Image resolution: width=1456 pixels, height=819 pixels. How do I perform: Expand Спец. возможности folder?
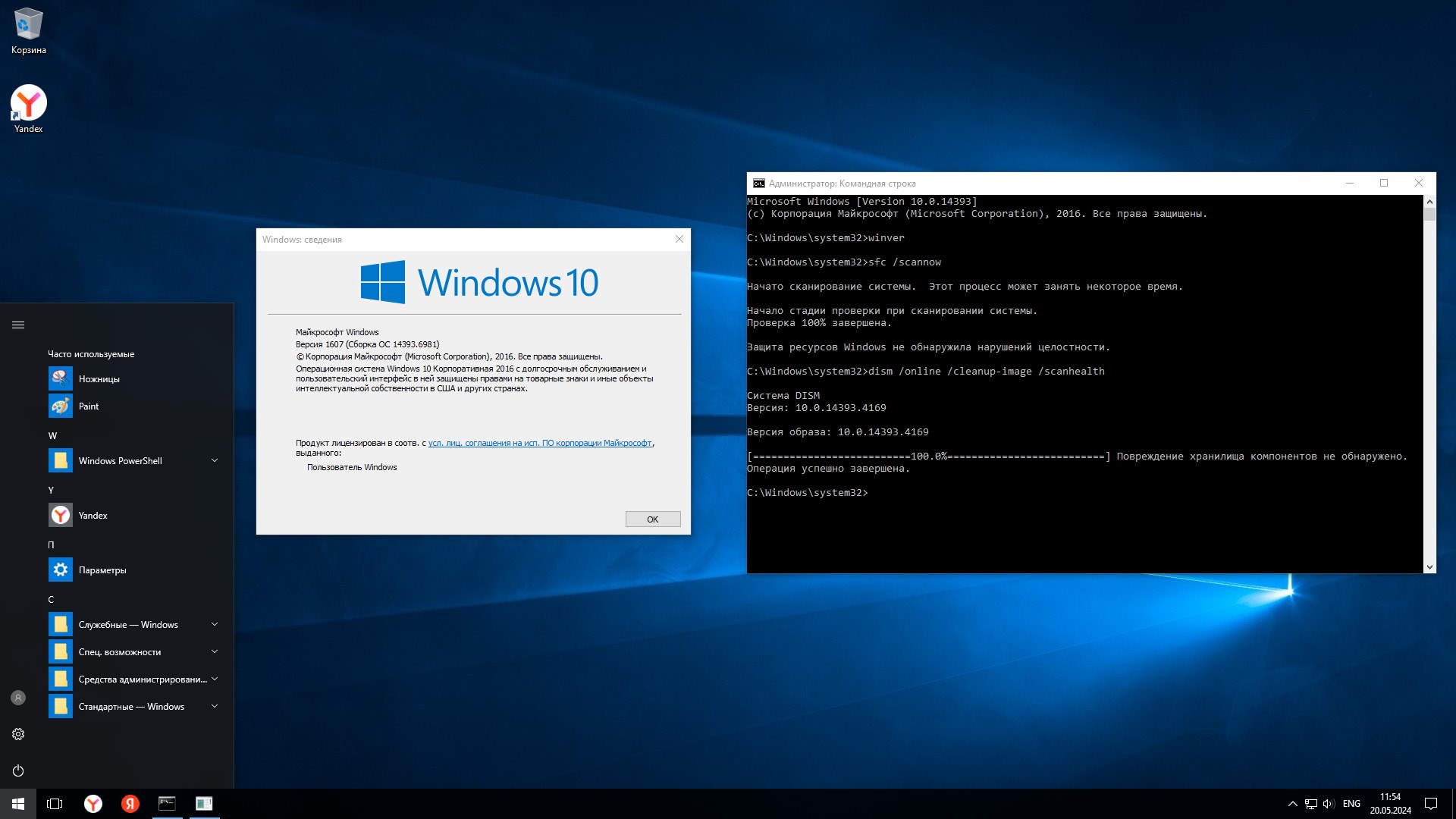(x=214, y=651)
